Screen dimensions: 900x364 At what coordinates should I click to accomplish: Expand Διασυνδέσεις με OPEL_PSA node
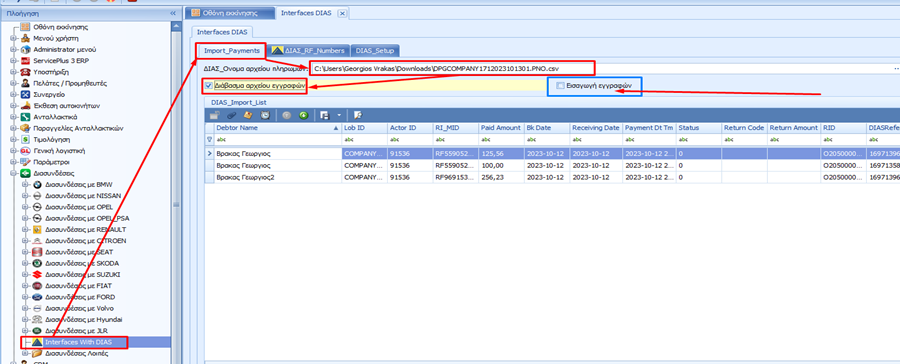click(x=25, y=218)
